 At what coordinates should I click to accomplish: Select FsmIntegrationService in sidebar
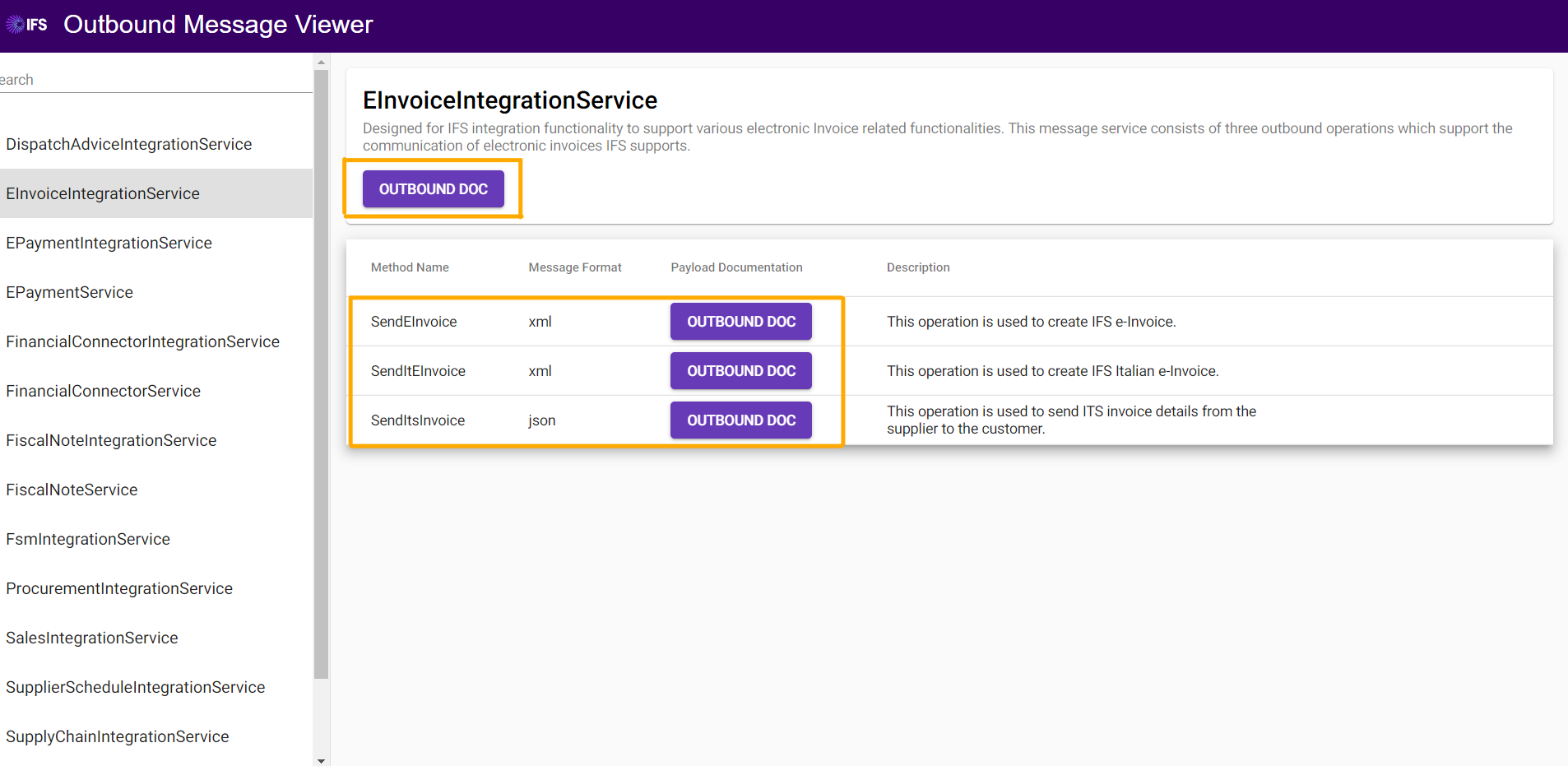tap(88, 539)
